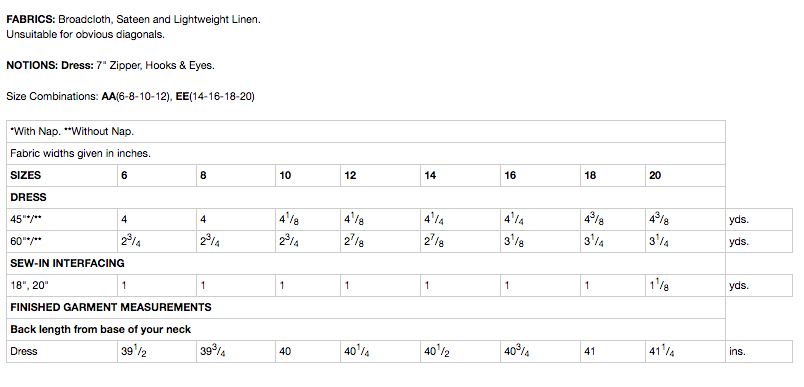
Task: Click the 41 1/4 back length value
Action: click(x=685, y=352)
